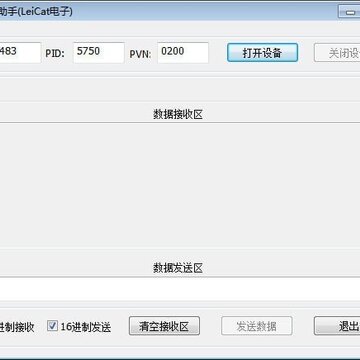Click the 数据接收区 heading text
This screenshot has width=360, height=360.
(178, 114)
